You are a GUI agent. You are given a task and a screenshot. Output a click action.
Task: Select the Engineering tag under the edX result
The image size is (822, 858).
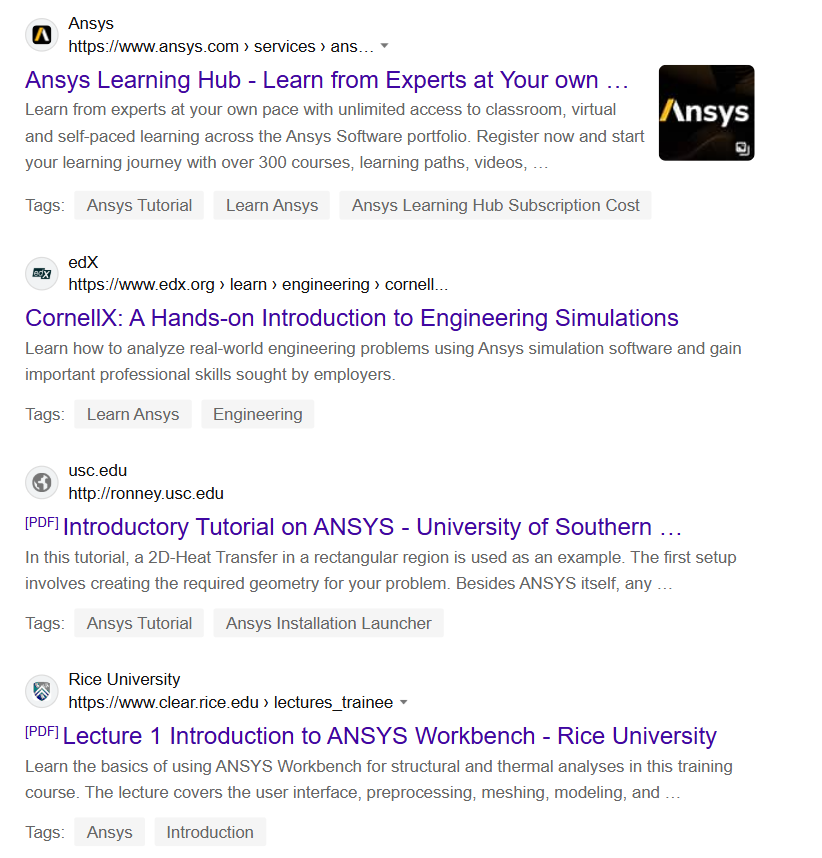click(x=257, y=414)
